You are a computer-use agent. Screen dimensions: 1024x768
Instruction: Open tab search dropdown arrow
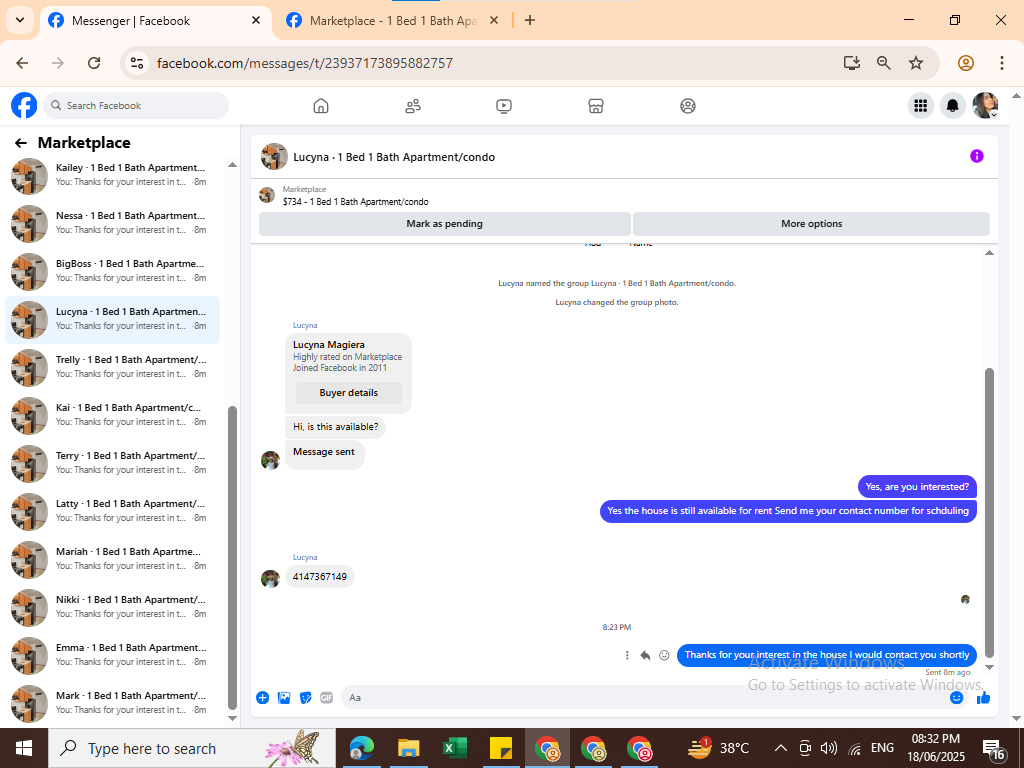20,20
